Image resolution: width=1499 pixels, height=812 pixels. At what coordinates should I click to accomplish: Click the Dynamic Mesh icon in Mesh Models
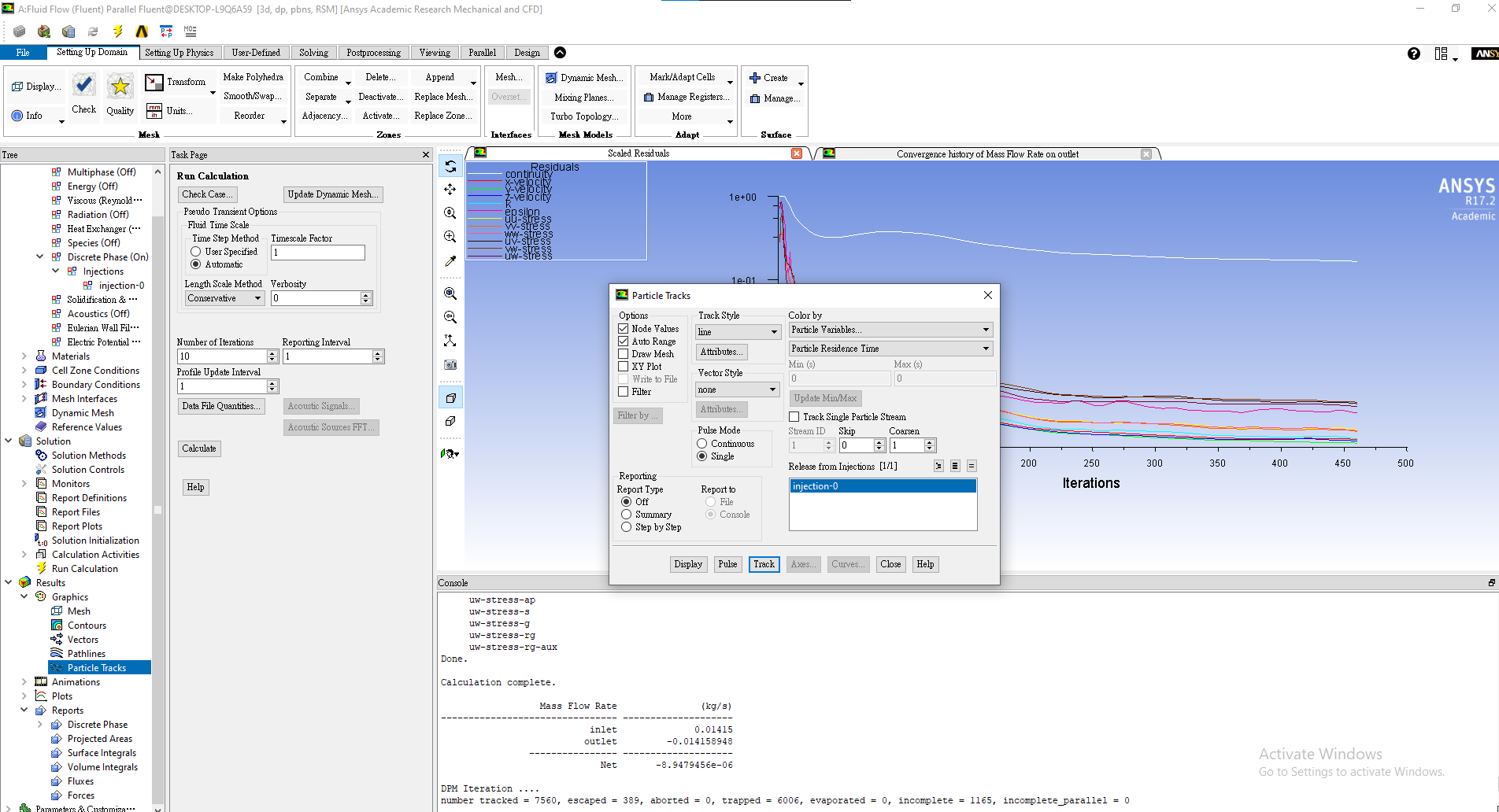[551, 78]
